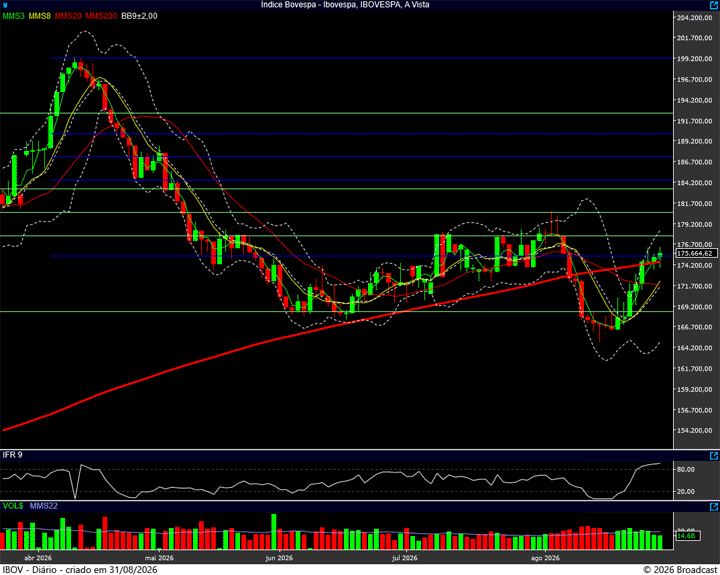The image size is (720, 575).
Task: Click the 176.700,00 price axis label
Action: pyautogui.click(x=694, y=244)
